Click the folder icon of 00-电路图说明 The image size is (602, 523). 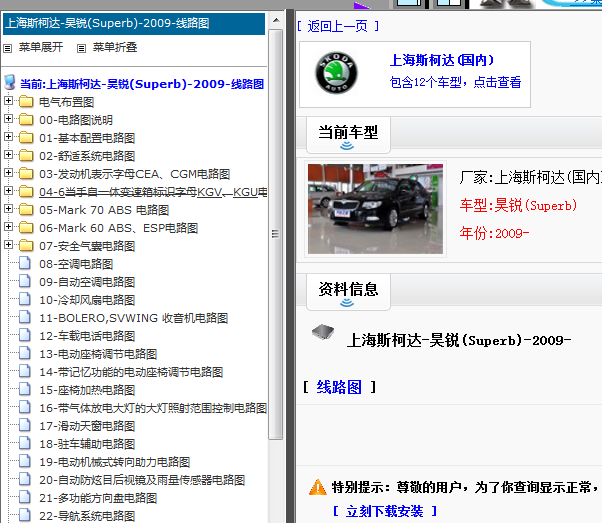click(x=26, y=119)
